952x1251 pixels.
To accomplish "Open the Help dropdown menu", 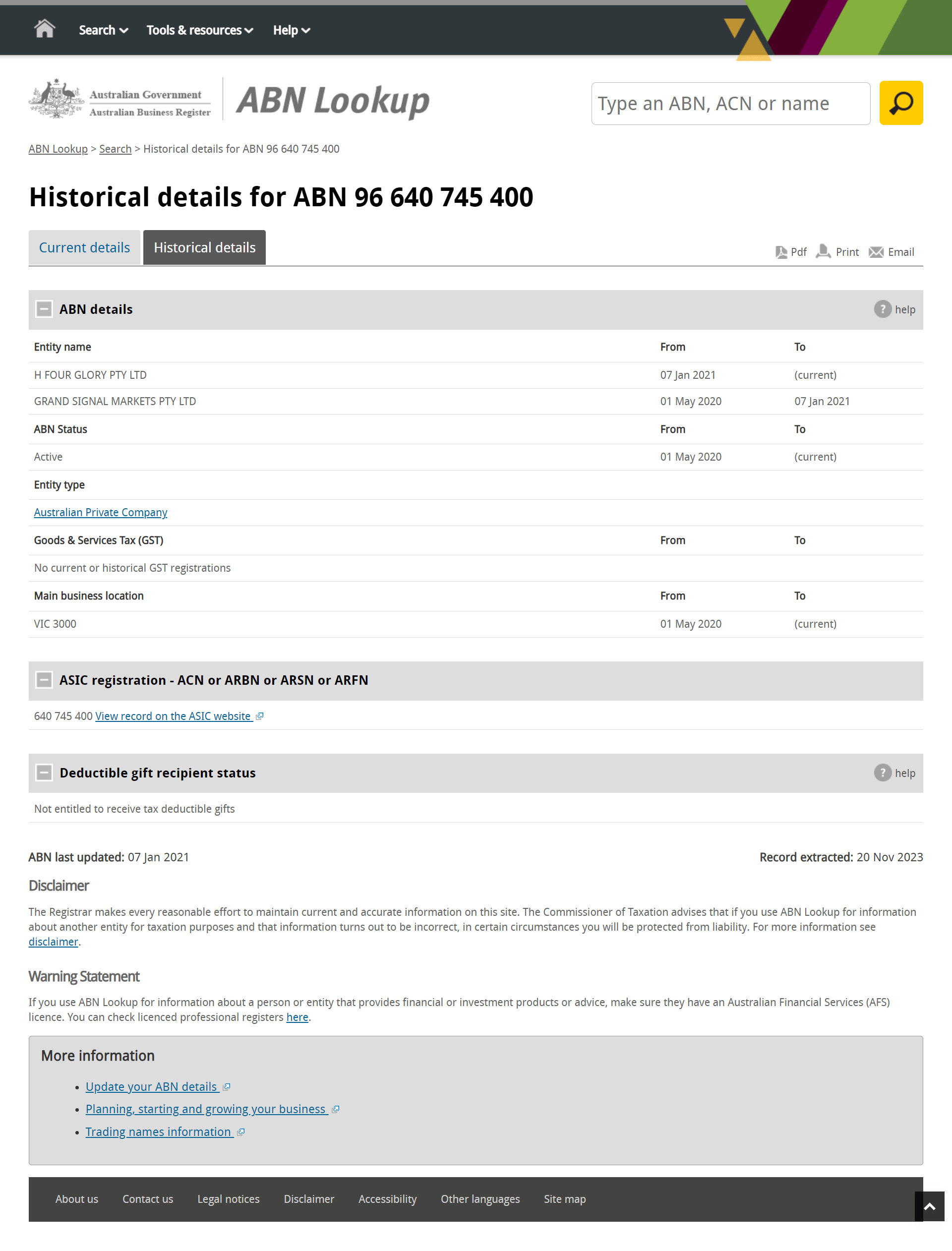I will click(x=291, y=30).
